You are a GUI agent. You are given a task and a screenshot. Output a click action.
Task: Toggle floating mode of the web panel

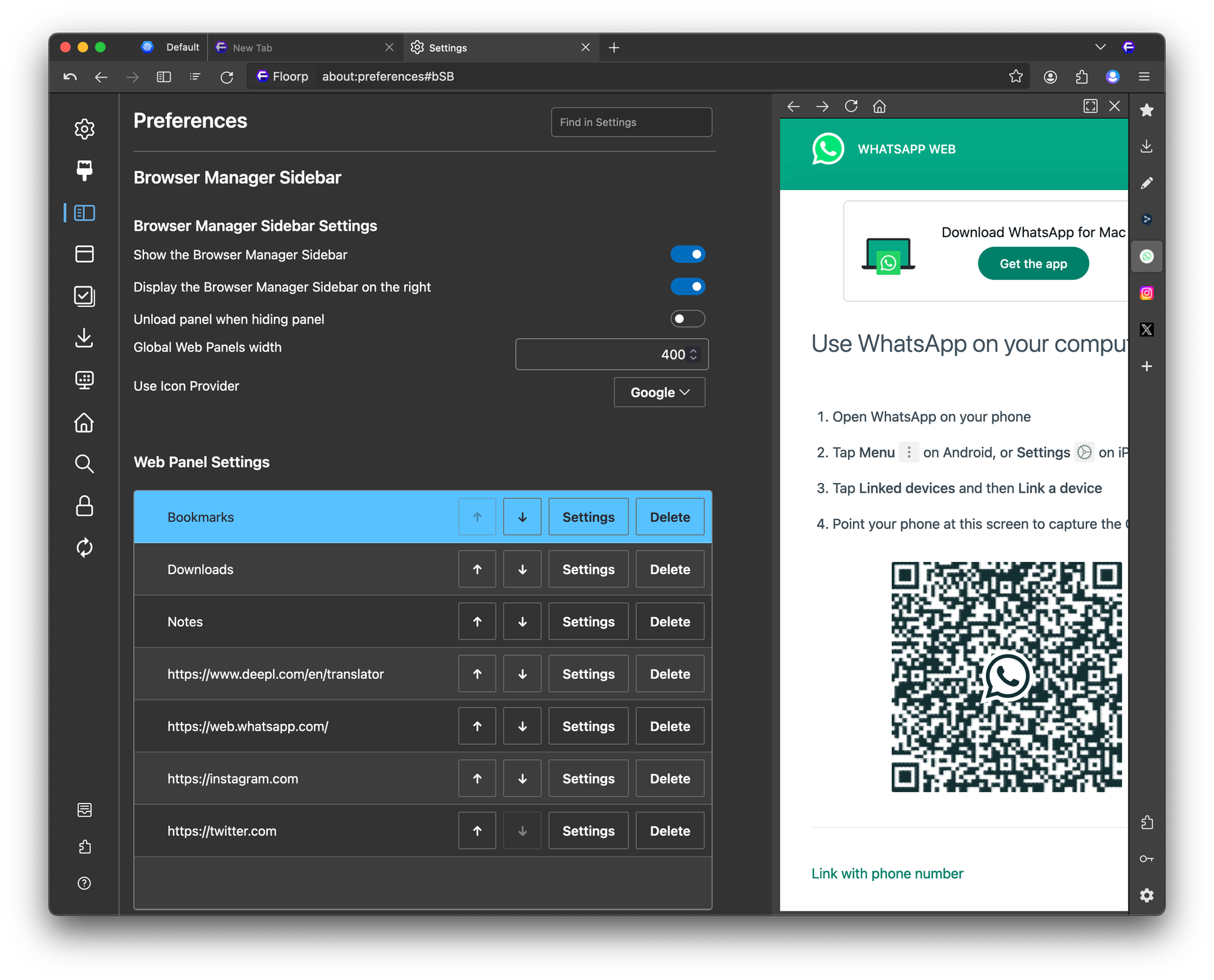click(x=1090, y=106)
